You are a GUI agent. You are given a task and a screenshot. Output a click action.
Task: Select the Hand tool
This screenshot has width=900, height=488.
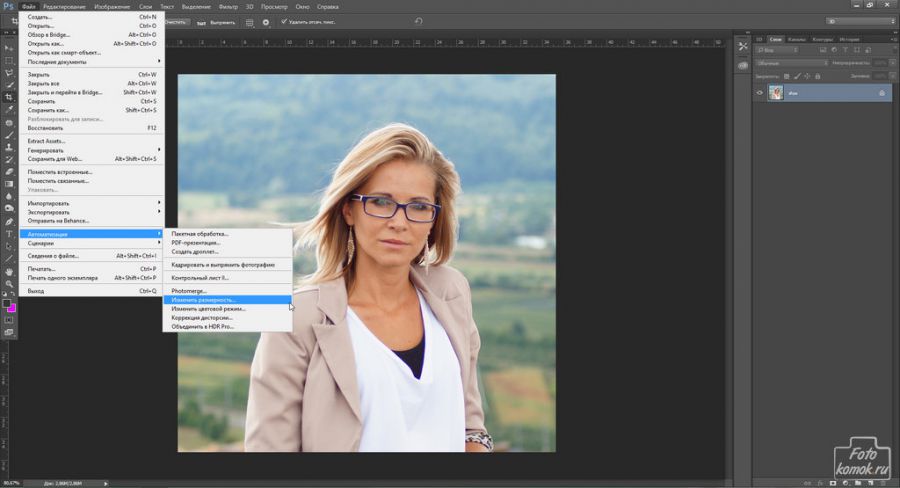tap(8, 271)
